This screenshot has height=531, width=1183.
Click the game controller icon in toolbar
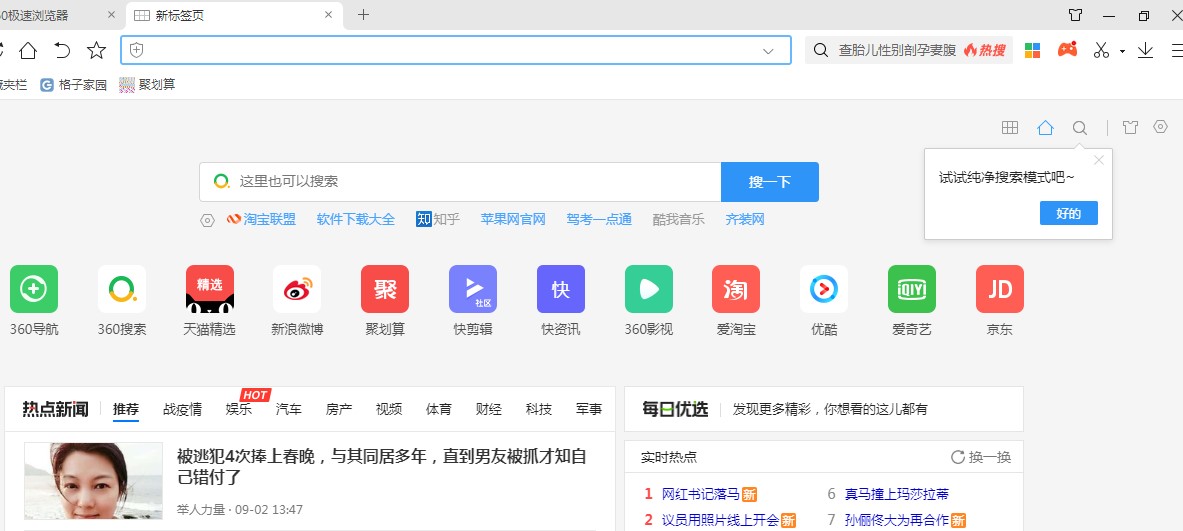tap(1068, 50)
